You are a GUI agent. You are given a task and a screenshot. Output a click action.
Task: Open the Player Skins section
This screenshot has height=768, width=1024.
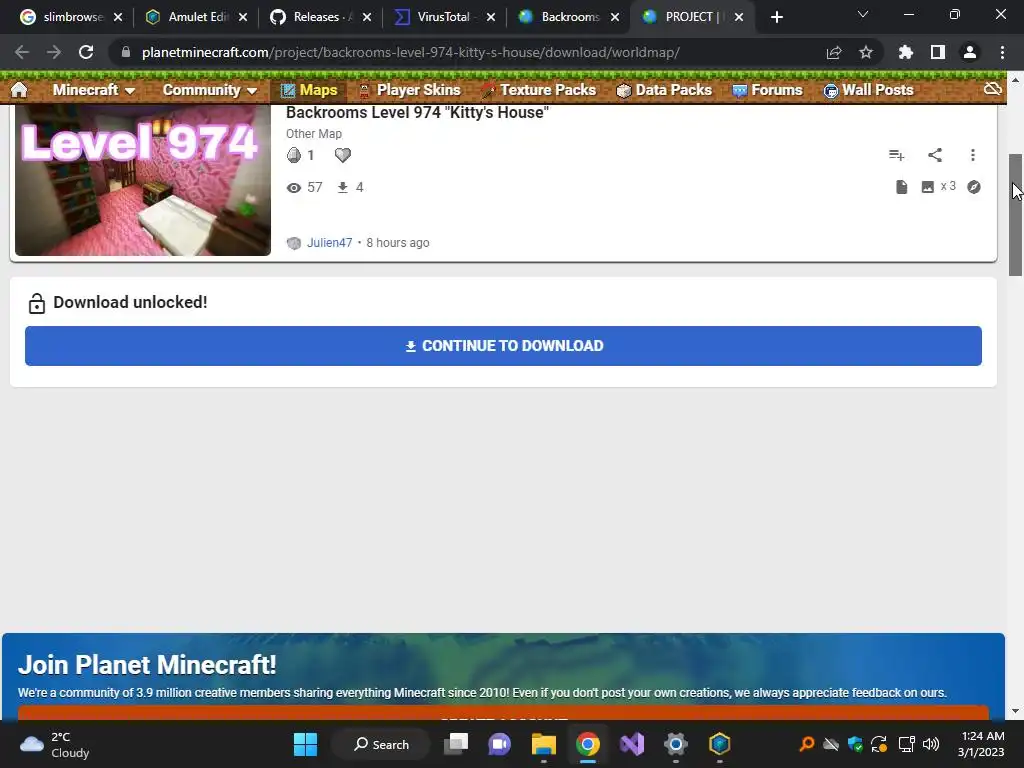[409, 90]
